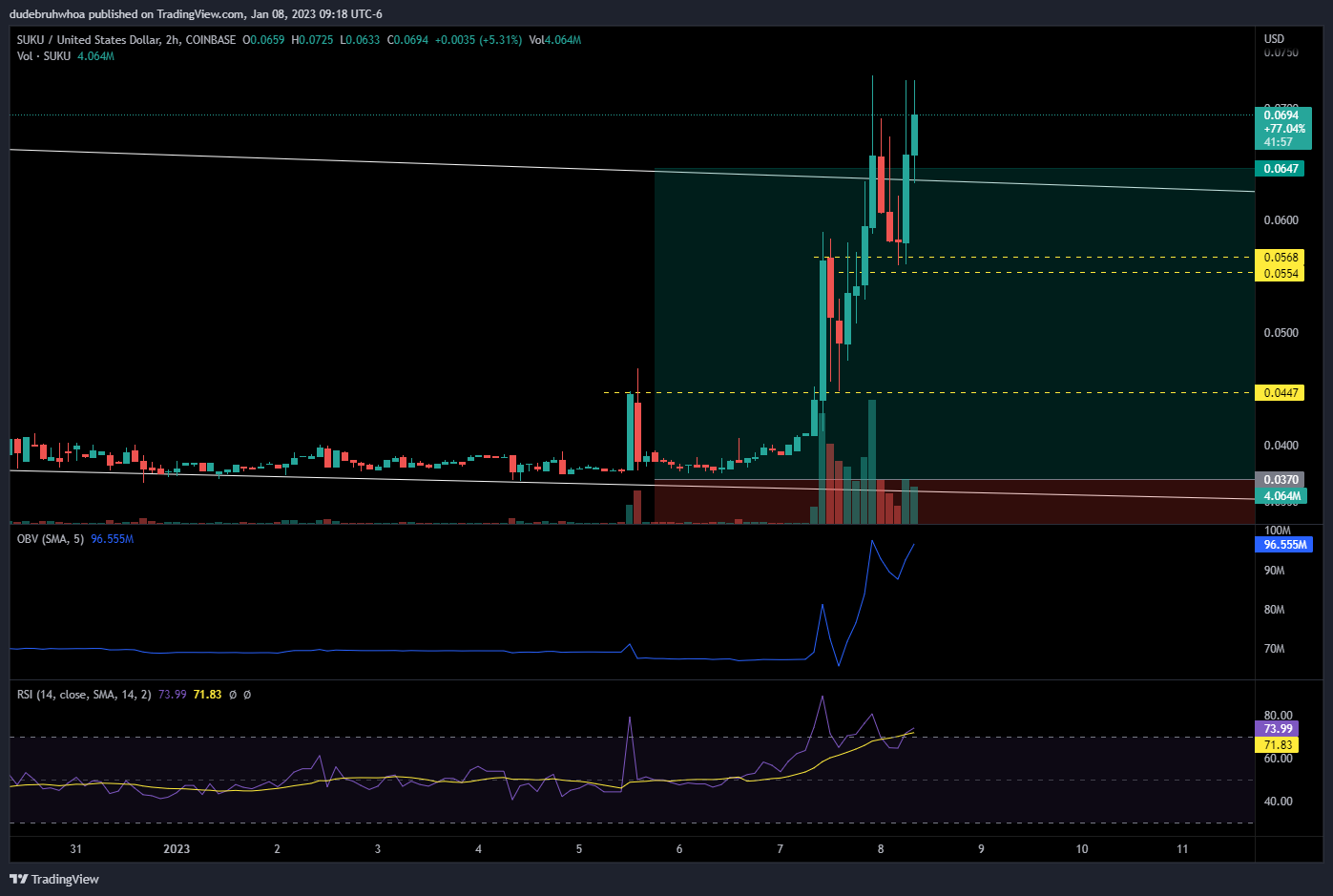Select the yellow 0.0447 price level label
The image size is (1333, 896).
1281,393
